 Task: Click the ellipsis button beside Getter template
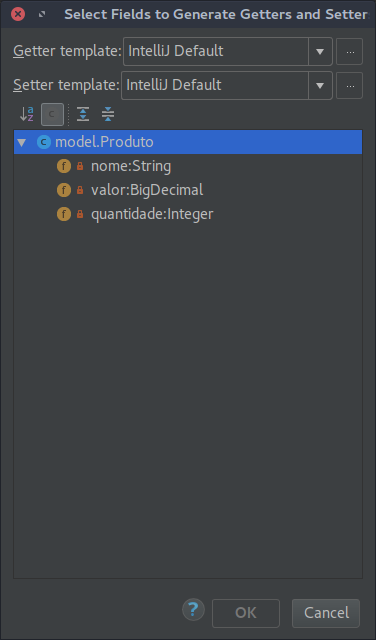pyautogui.click(x=349, y=51)
